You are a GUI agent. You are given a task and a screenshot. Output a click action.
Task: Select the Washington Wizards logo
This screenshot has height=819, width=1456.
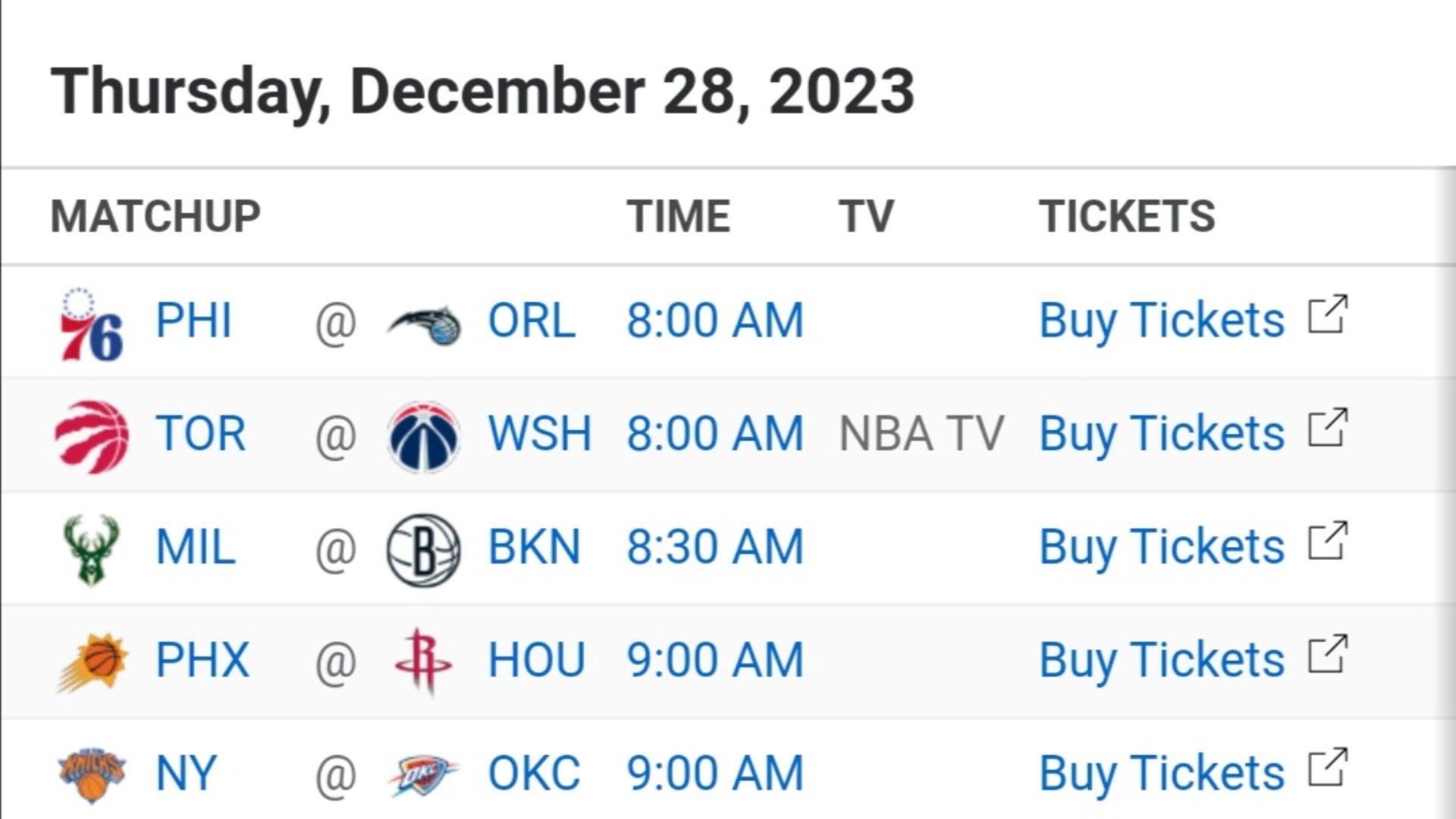tap(423, 437)
